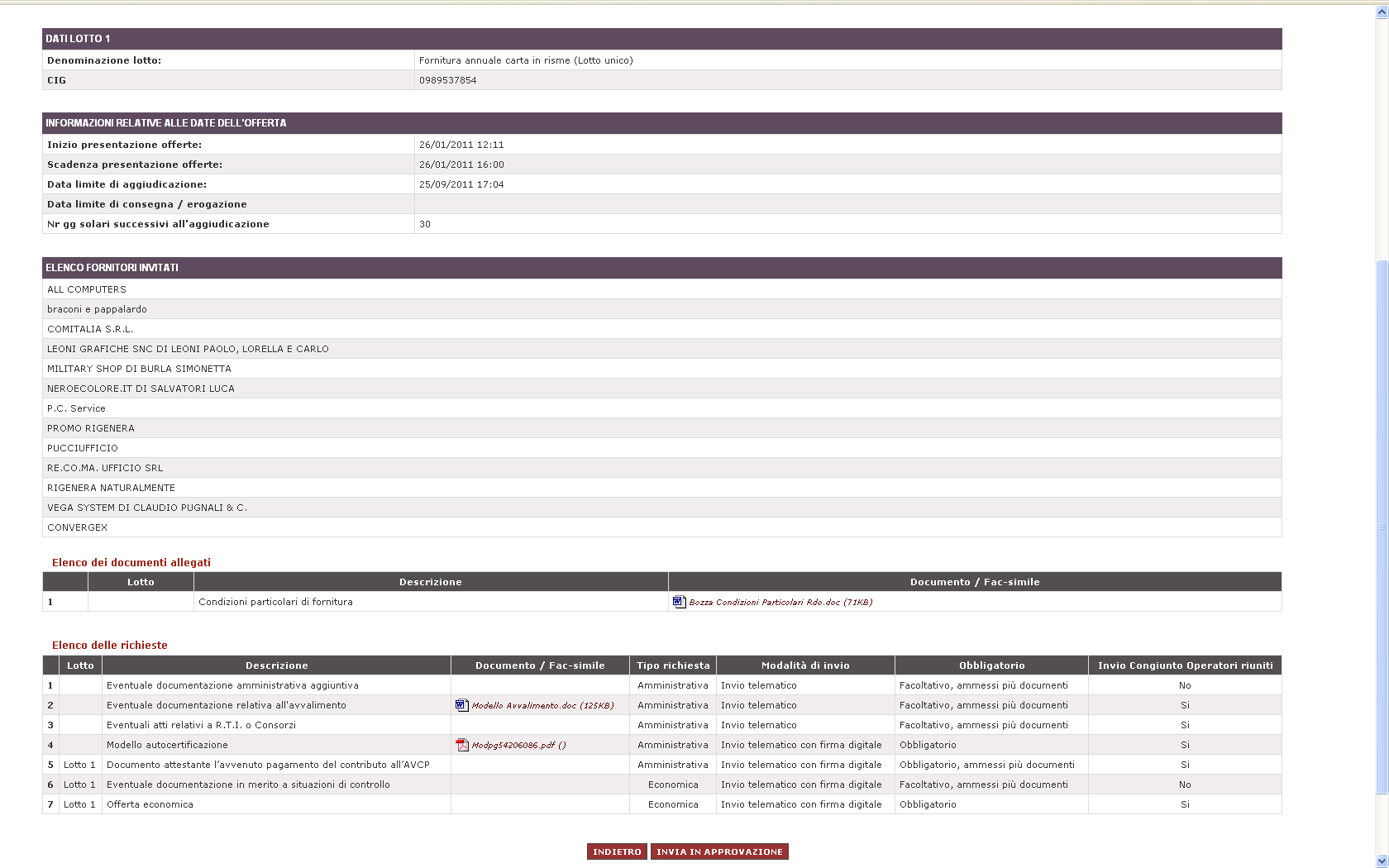Click supplier row PUCCIUFFICIO
Image resolution: width=1389 pixels, height=868 pixels.
click(x=661, y=448)
